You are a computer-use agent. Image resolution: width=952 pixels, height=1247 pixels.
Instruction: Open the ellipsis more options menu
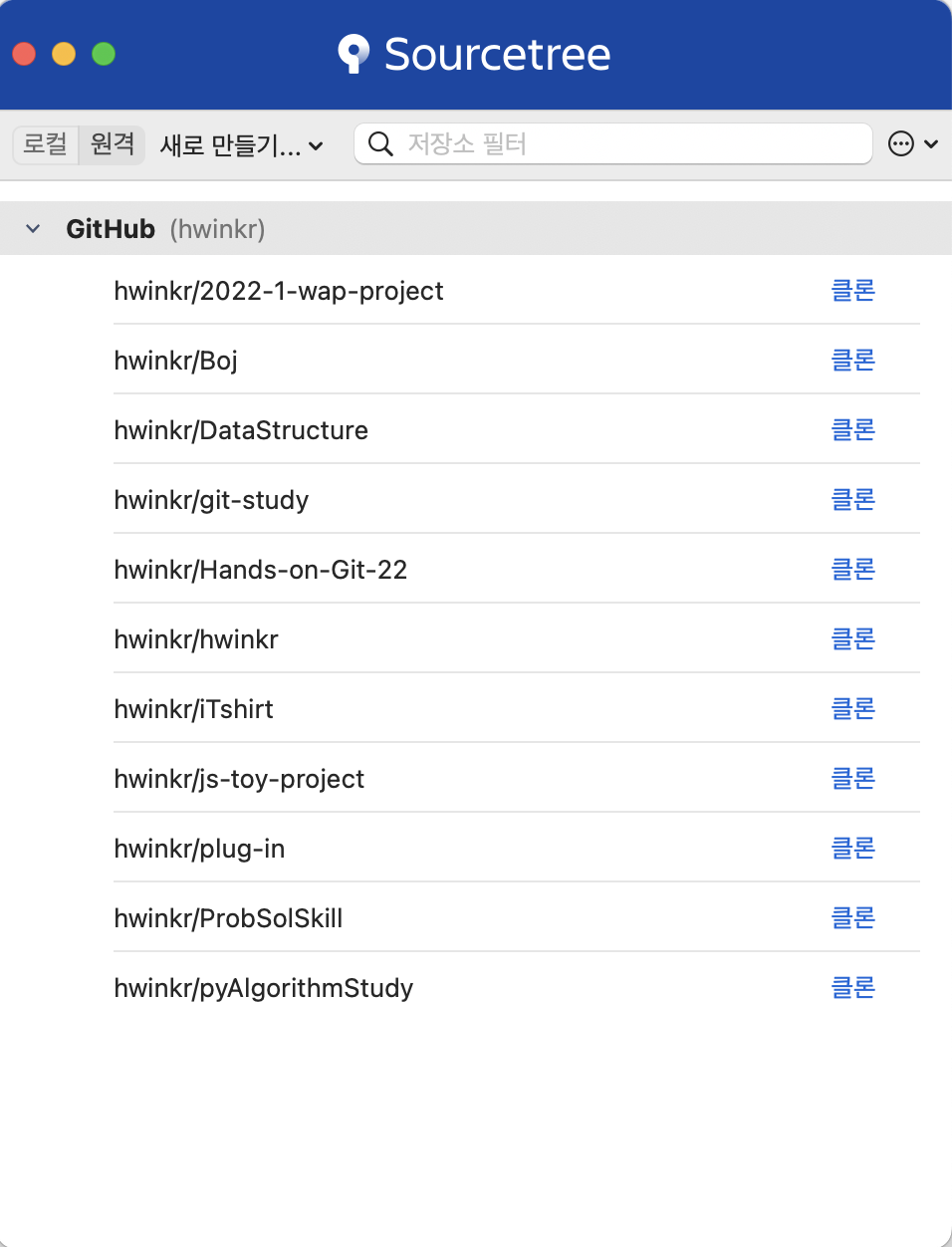[x=912, y=144]
